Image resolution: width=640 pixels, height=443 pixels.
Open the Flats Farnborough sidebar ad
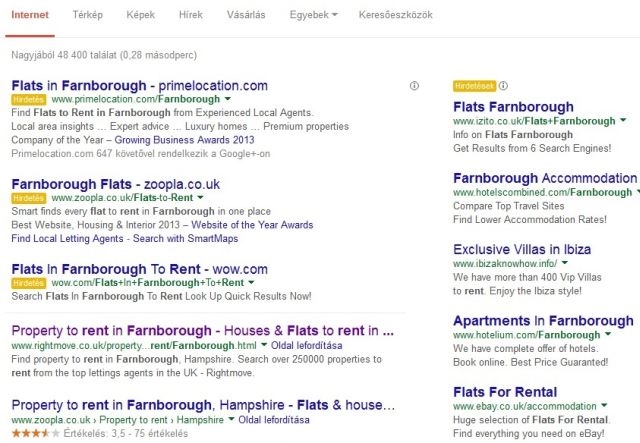(513, 107)
